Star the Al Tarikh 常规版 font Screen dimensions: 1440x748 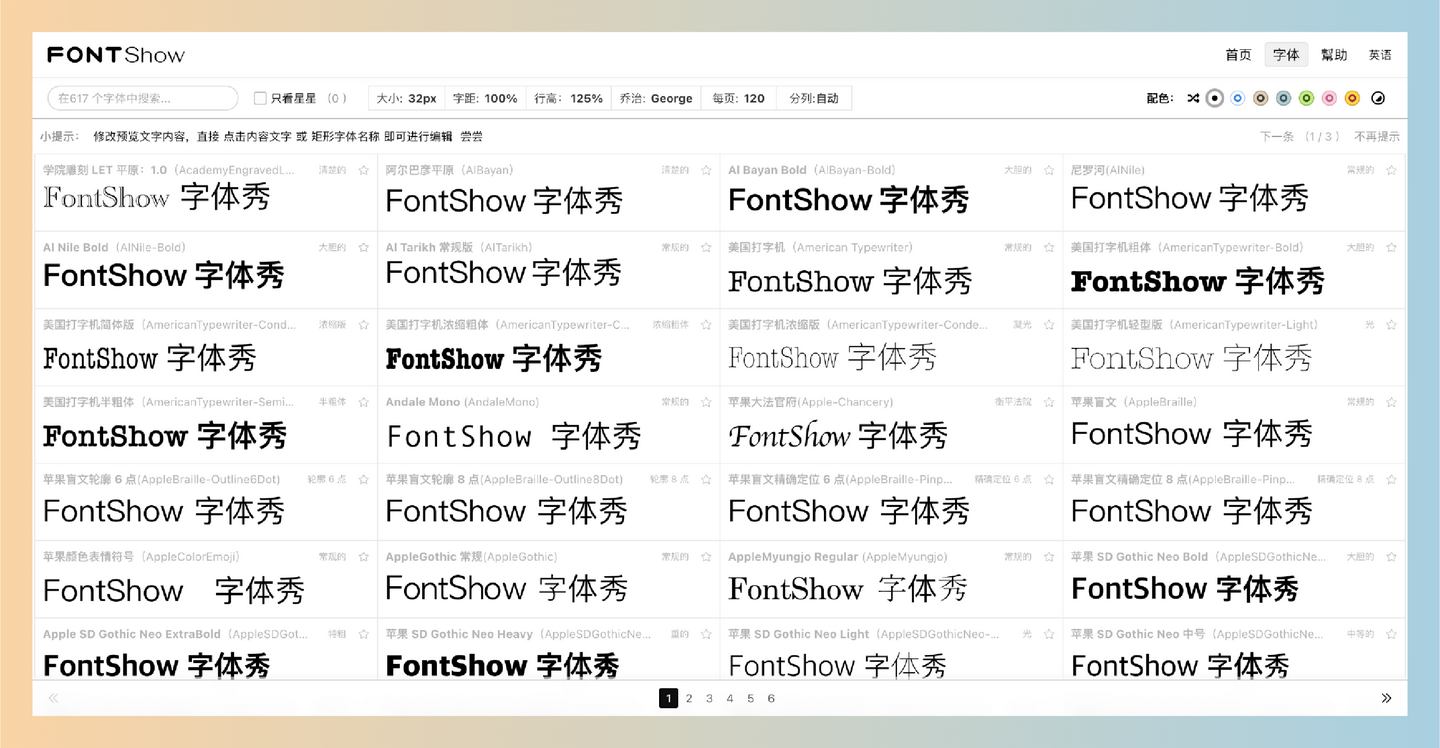tap(706, 247)
